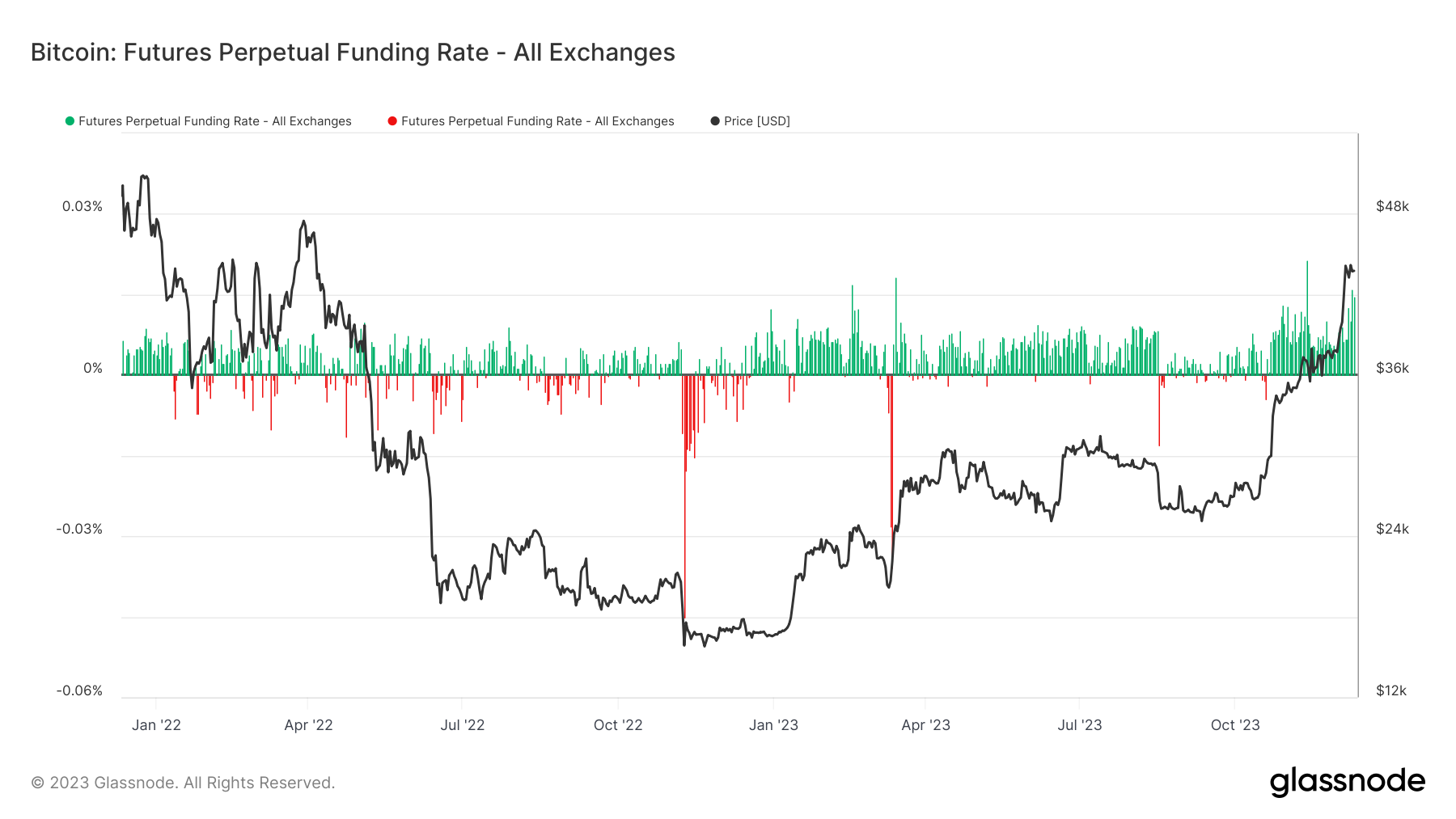Select the Apr '22 date label
The width and height of the screenshot is (1456, 819).
click(x=308, y=725)
